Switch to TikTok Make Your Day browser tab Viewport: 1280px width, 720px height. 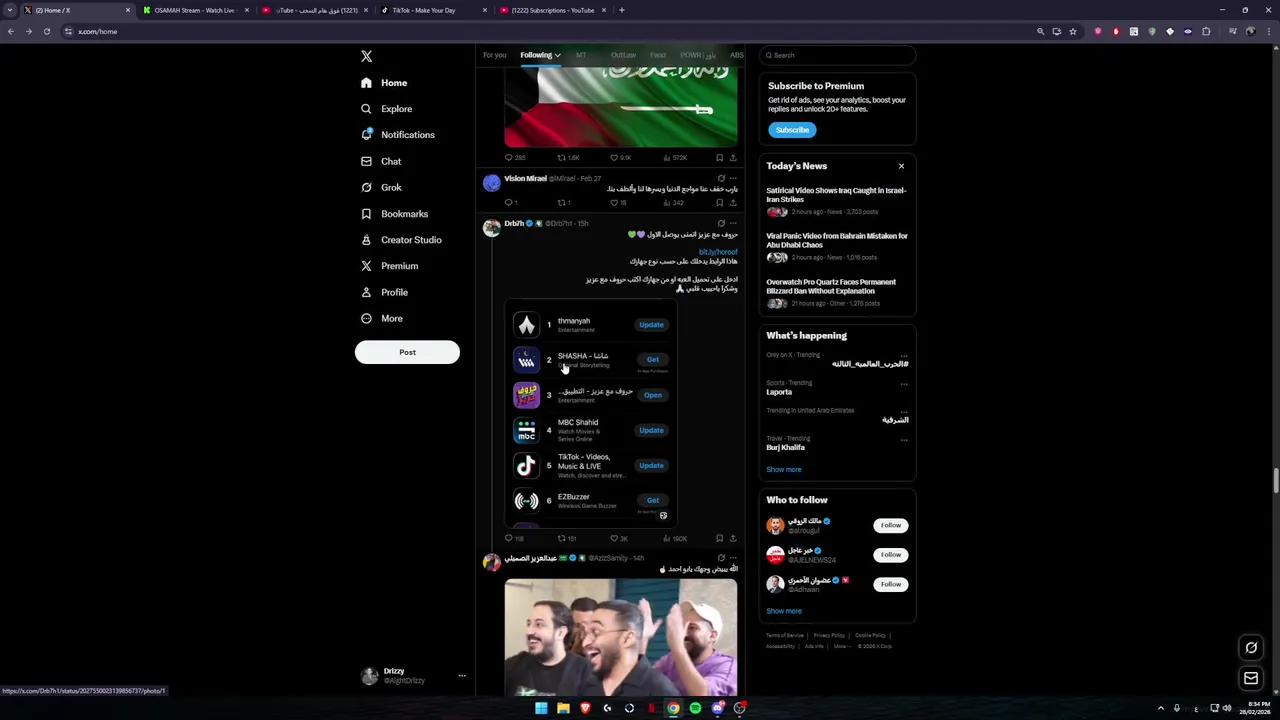point(434,10)
